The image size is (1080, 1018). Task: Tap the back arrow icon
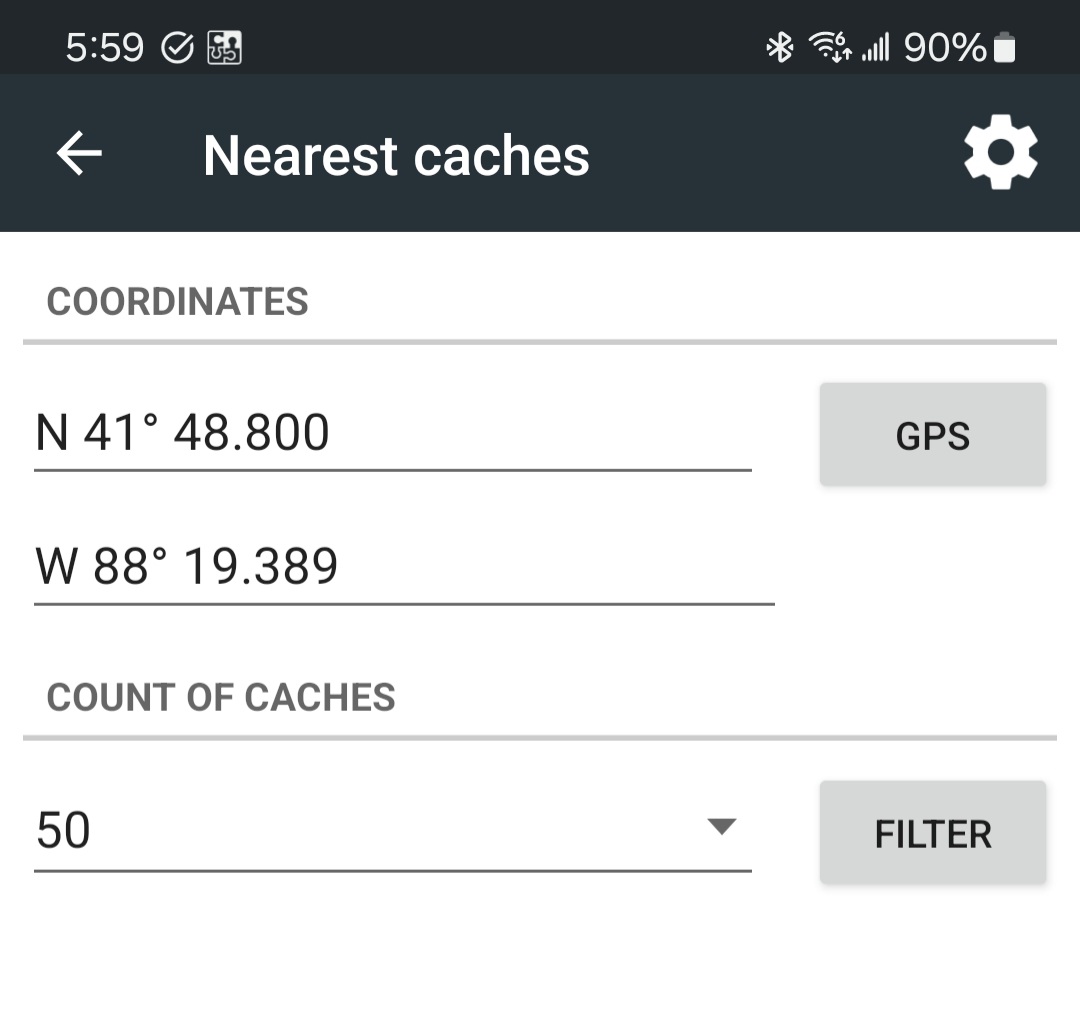point(79,154)
